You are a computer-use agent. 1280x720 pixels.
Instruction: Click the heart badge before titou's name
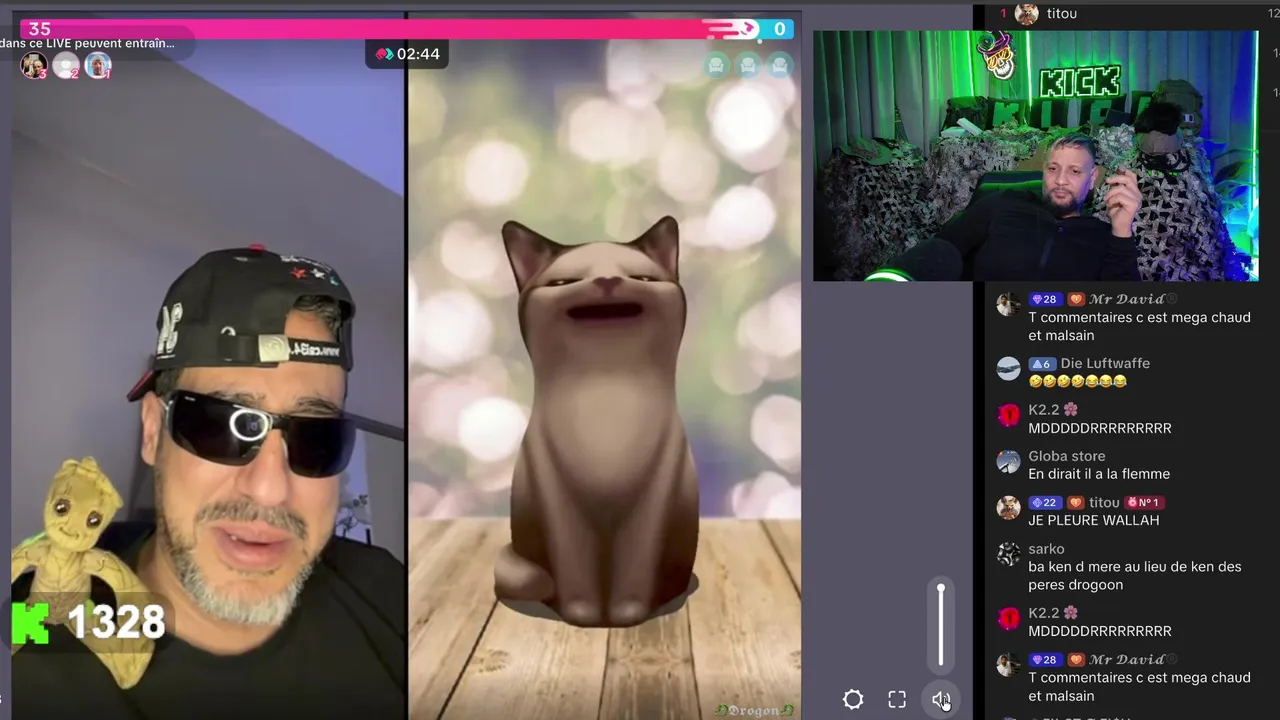point(1075,503)
